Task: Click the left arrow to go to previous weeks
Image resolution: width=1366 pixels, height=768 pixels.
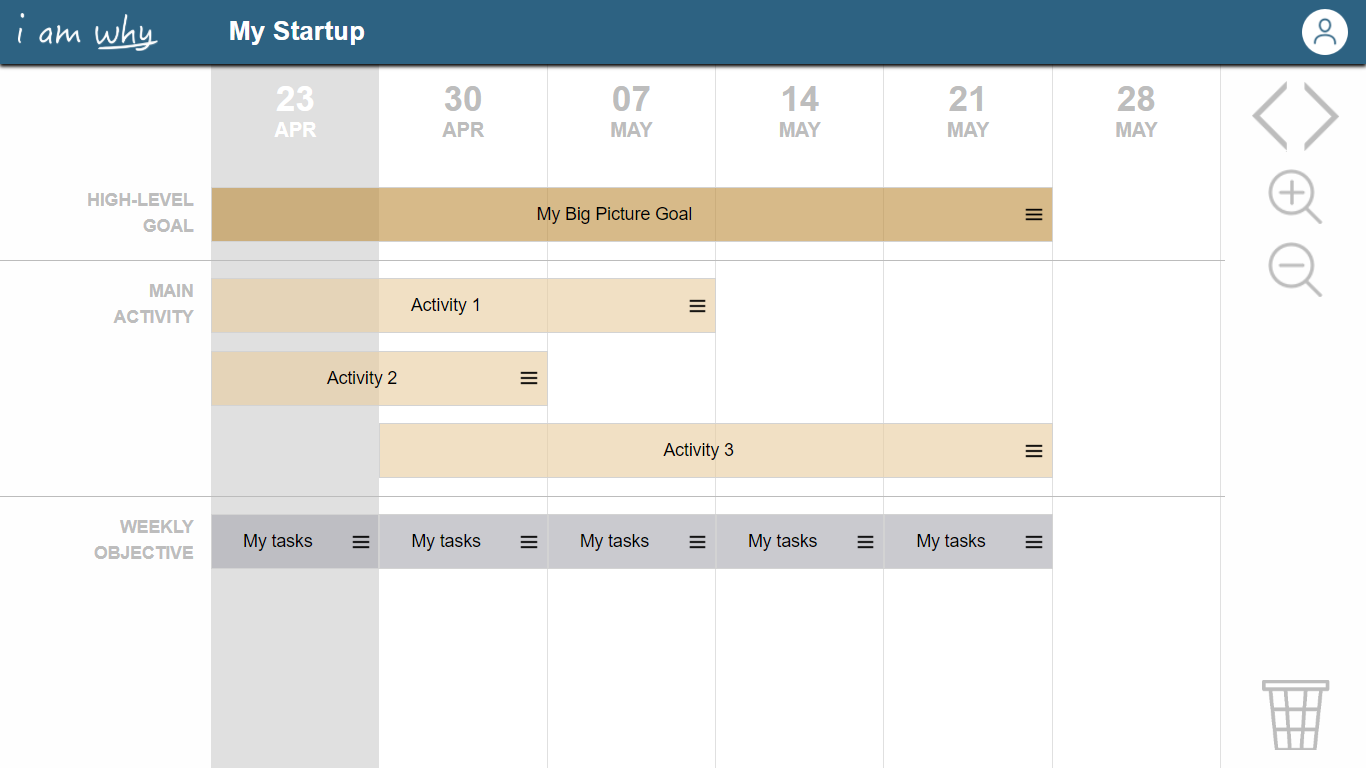Action: [1271, 116]
